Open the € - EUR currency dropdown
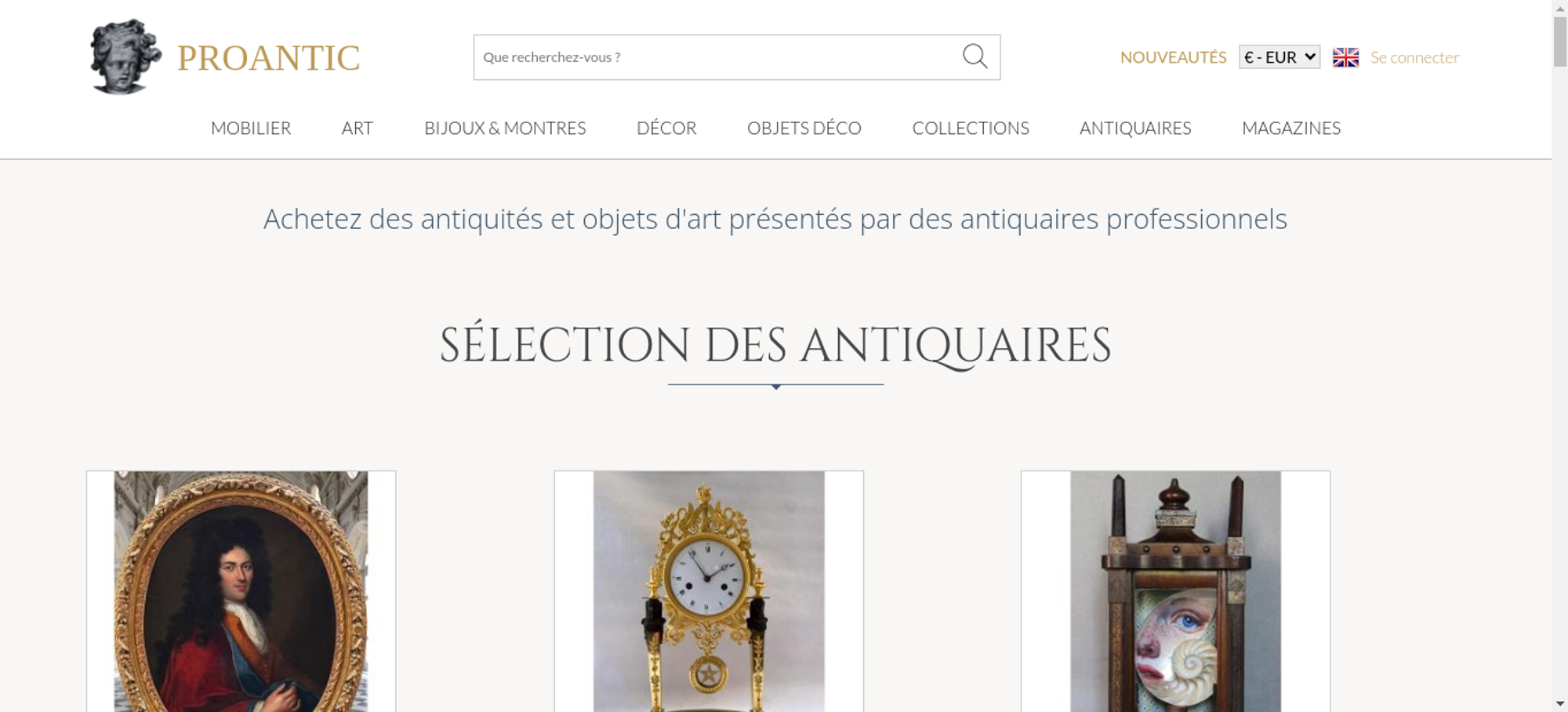Viewport: 1568px width, 712px height. point(1279,57)
